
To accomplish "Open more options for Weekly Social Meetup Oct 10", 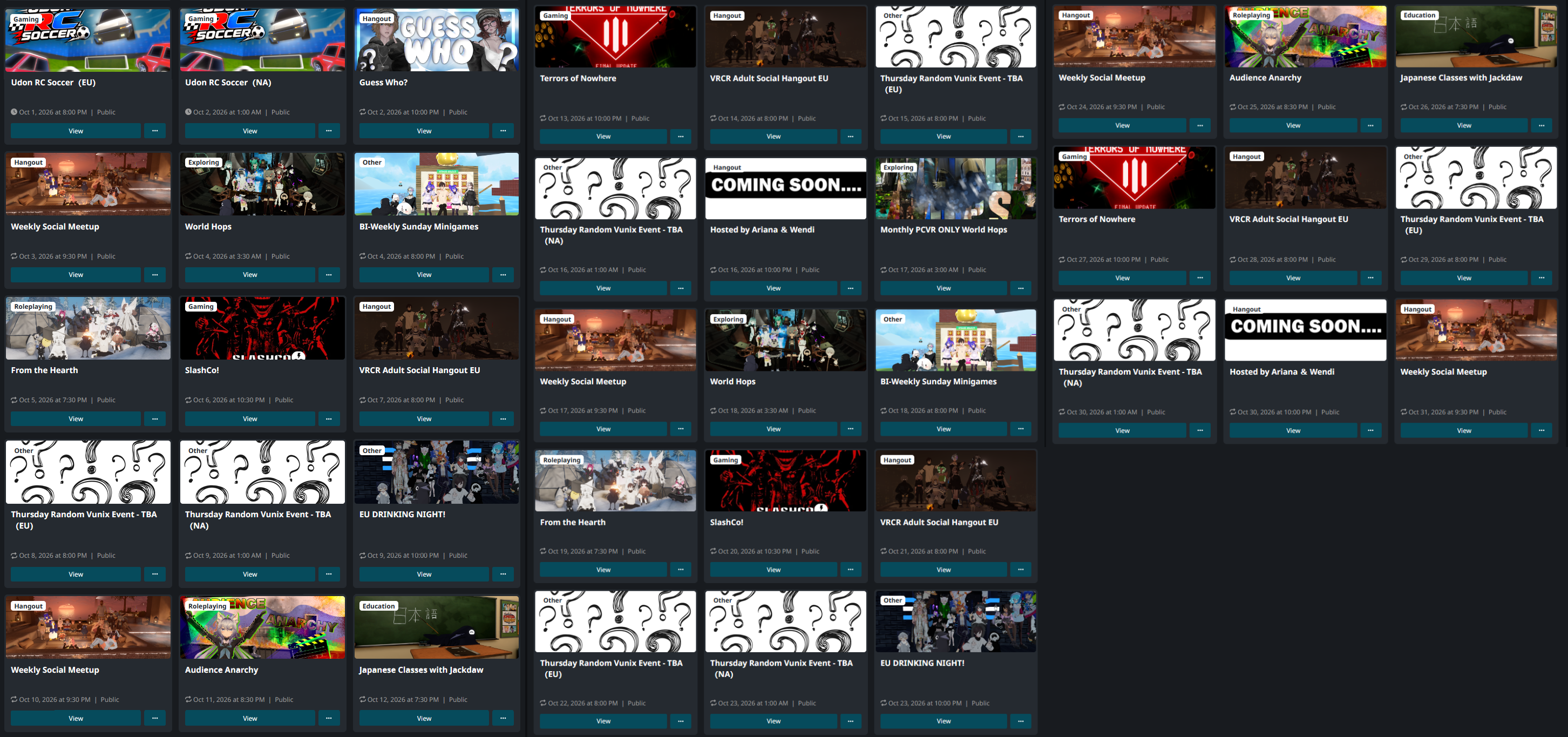I will coord(154,718).
